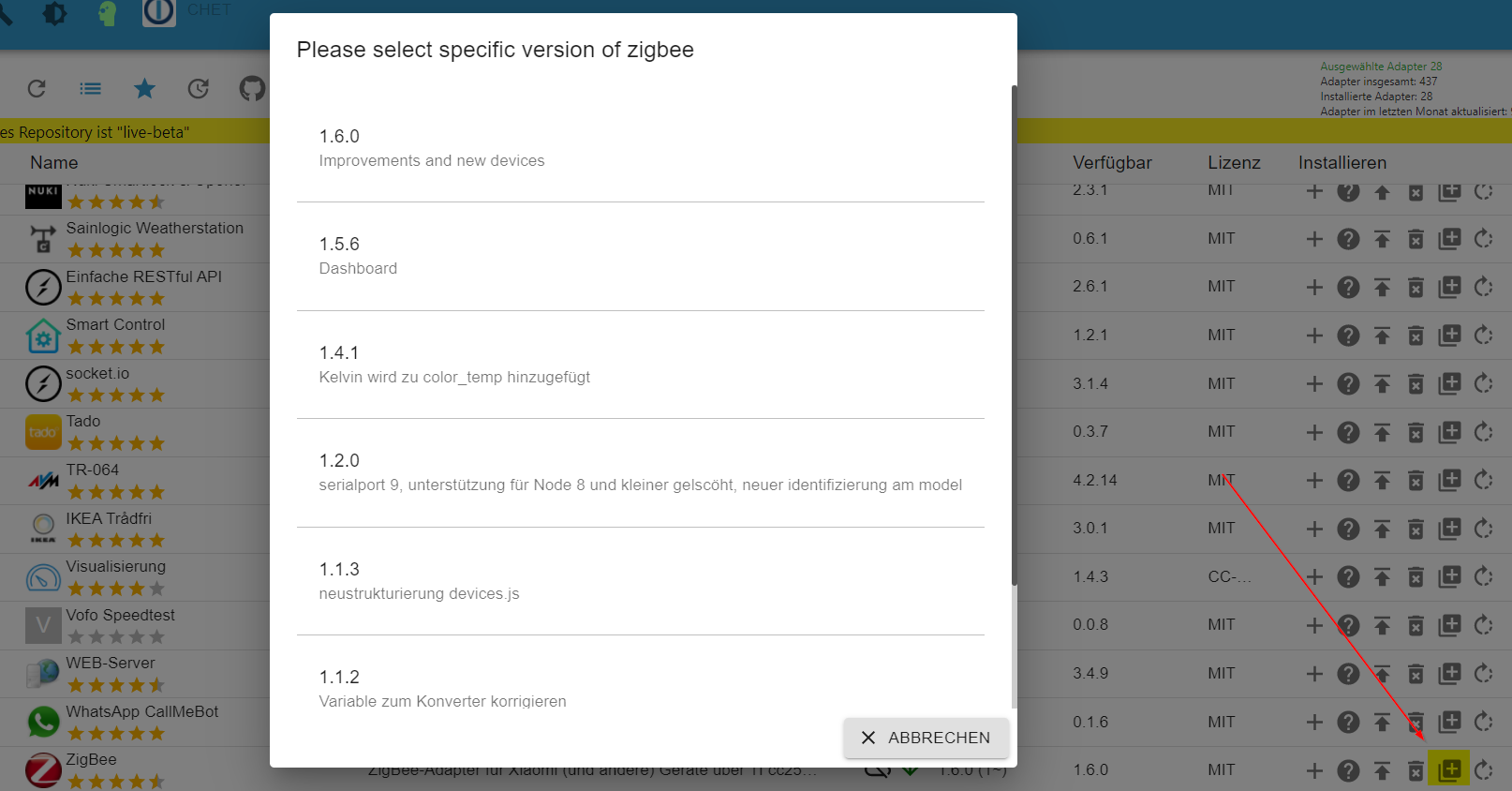Open help for ZigBee adapter
Image resolution: width=1512 pixels, height=791 pixels.
[1348, 770]
